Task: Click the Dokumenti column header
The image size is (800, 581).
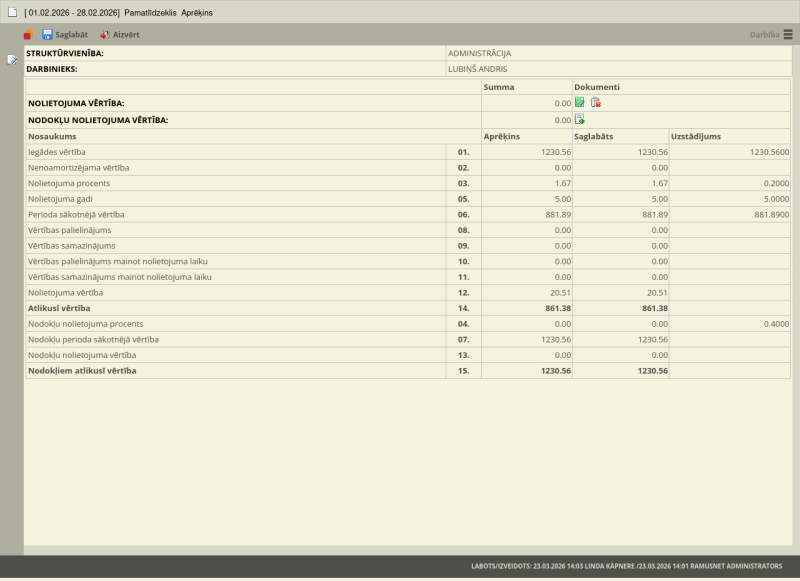Action: 597,87
